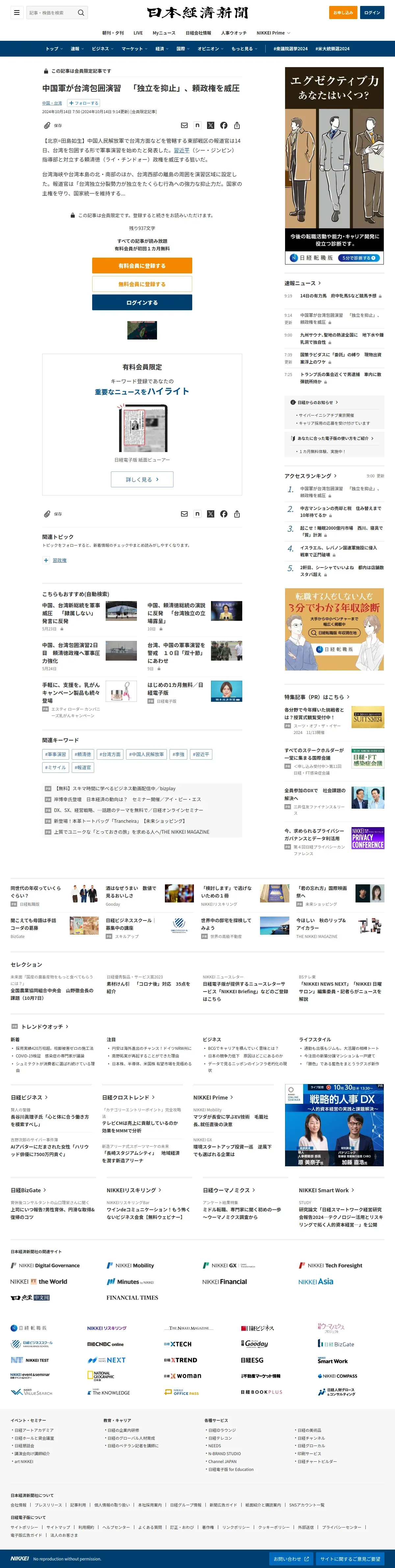
Task: Open 日経 xTECH logo link
Action: [178, 1344]
